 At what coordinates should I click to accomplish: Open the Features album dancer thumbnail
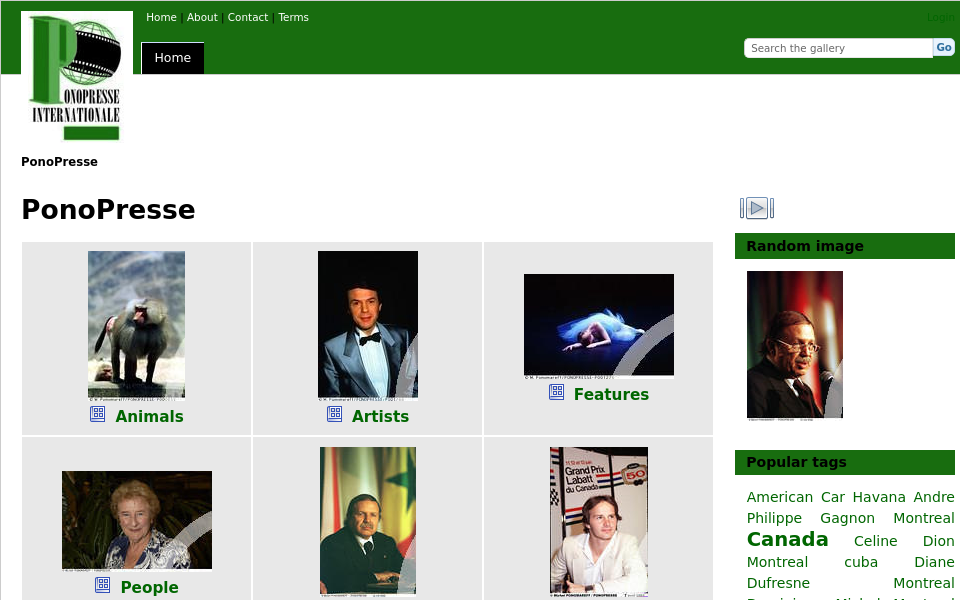pyautogui.click(x=598, y=326)
